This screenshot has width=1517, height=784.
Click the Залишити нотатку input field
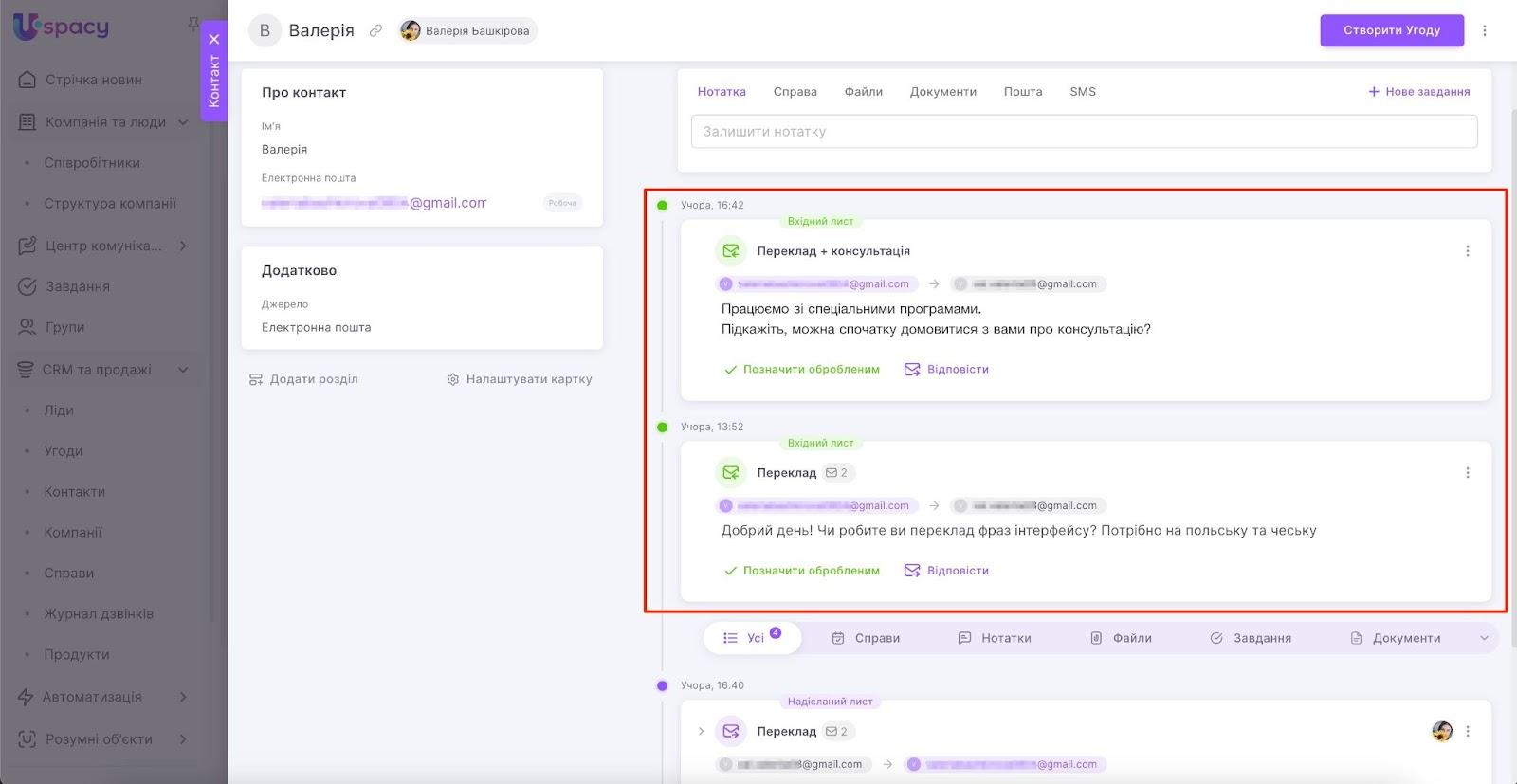coord(1083,132)
